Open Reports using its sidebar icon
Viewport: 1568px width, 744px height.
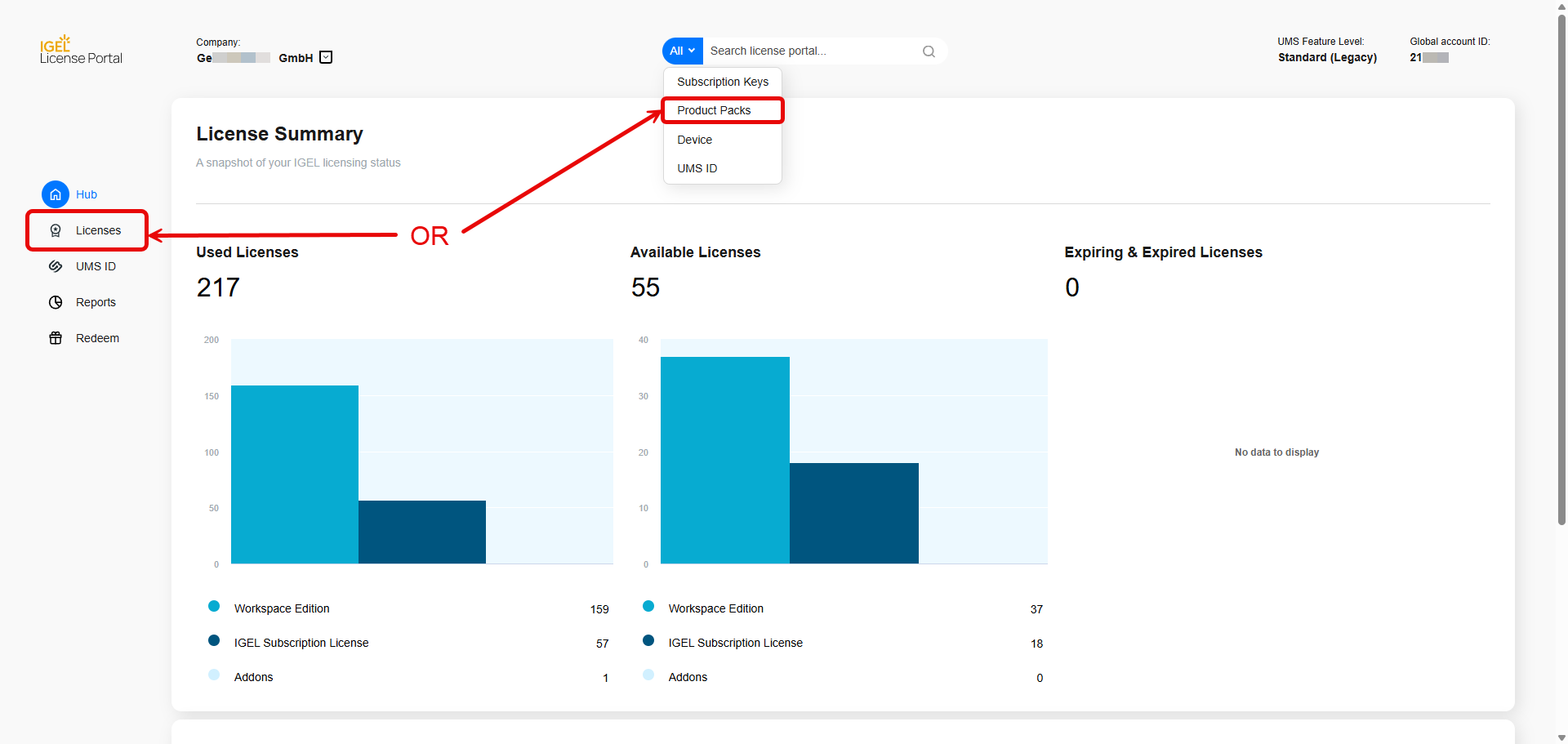(x=55, y=302)
